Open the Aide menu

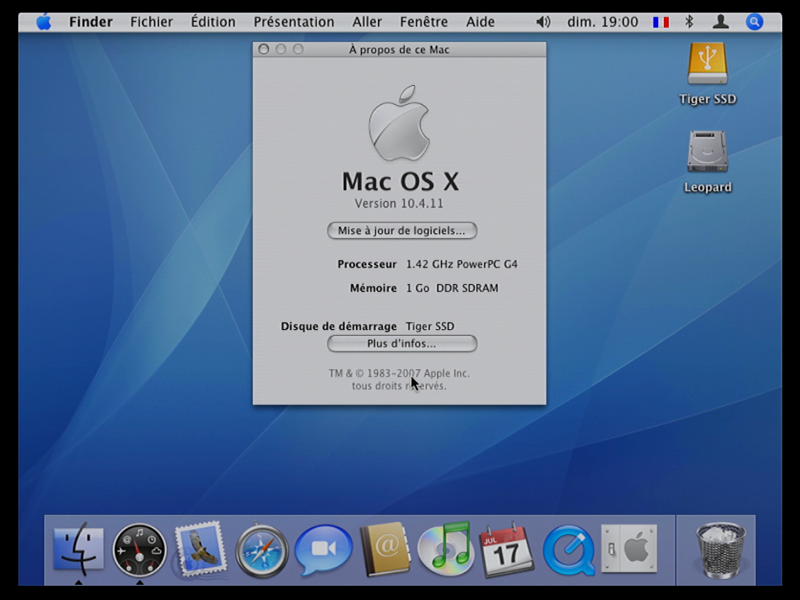480,22
